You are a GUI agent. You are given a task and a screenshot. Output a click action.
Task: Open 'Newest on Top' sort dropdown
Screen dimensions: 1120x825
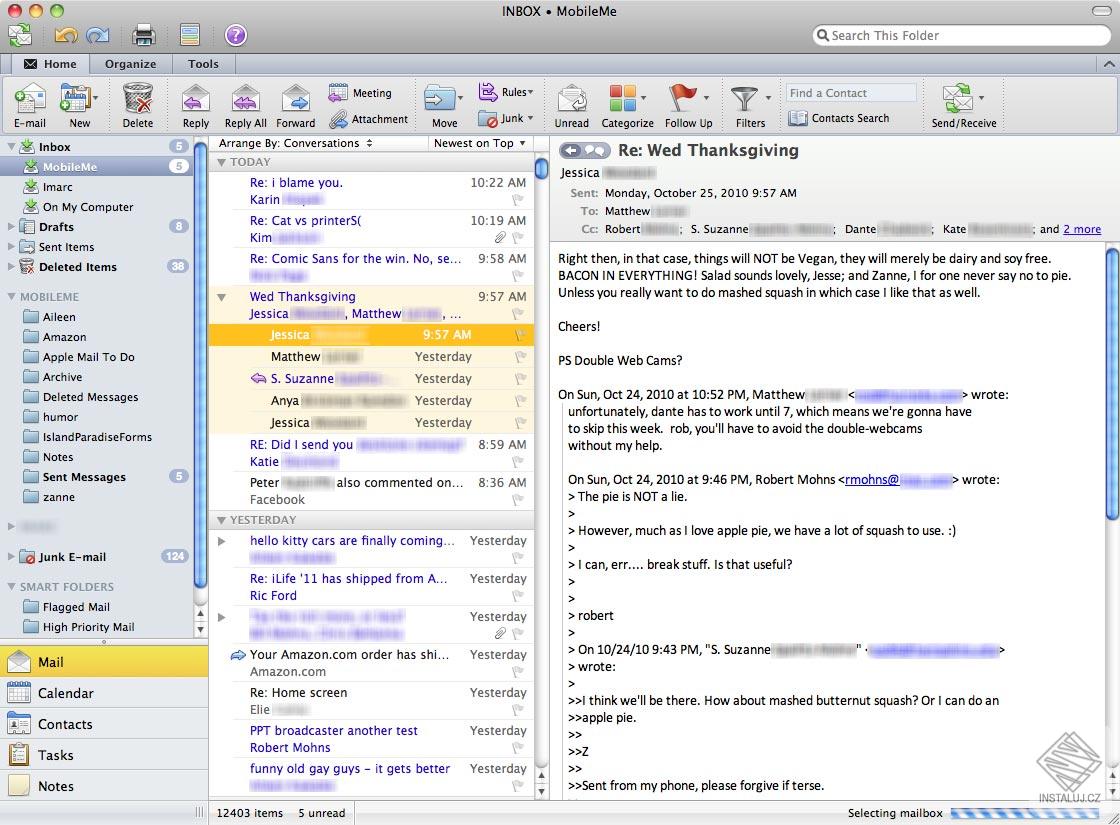point(479,143)
